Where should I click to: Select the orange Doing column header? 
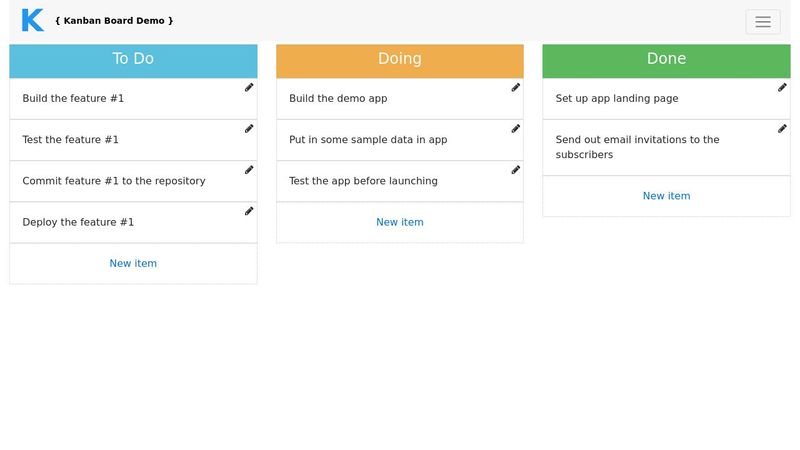click(x=399, y=61)
